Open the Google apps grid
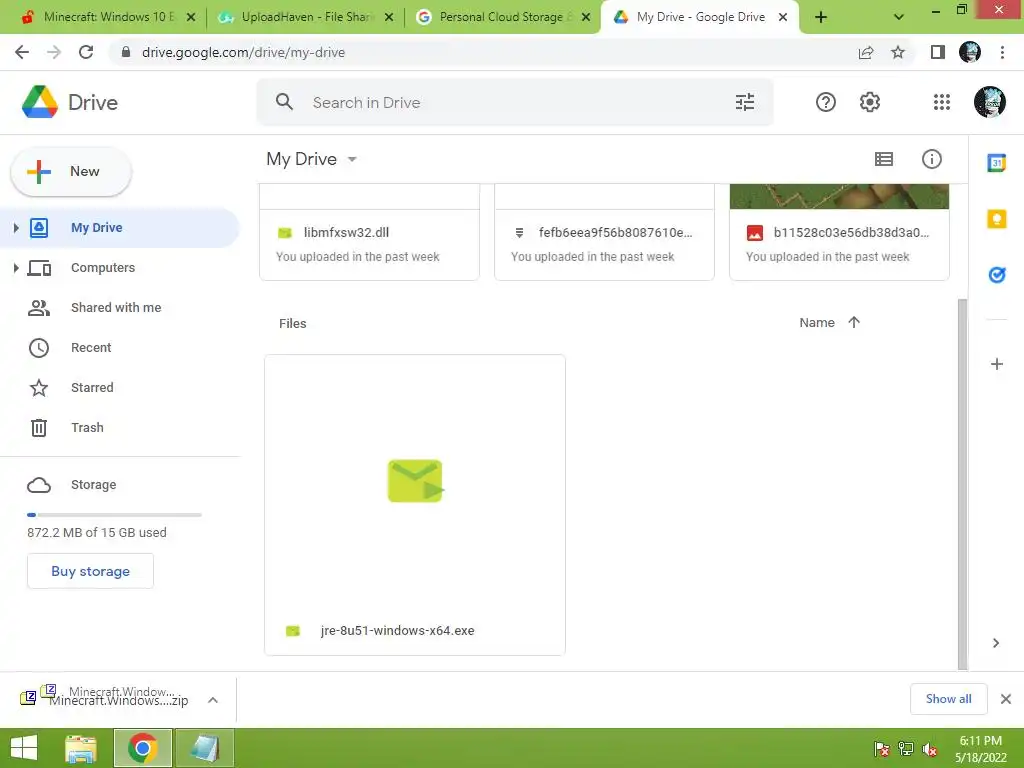Screen dimensions: 1024x768 tap(941, 102)
